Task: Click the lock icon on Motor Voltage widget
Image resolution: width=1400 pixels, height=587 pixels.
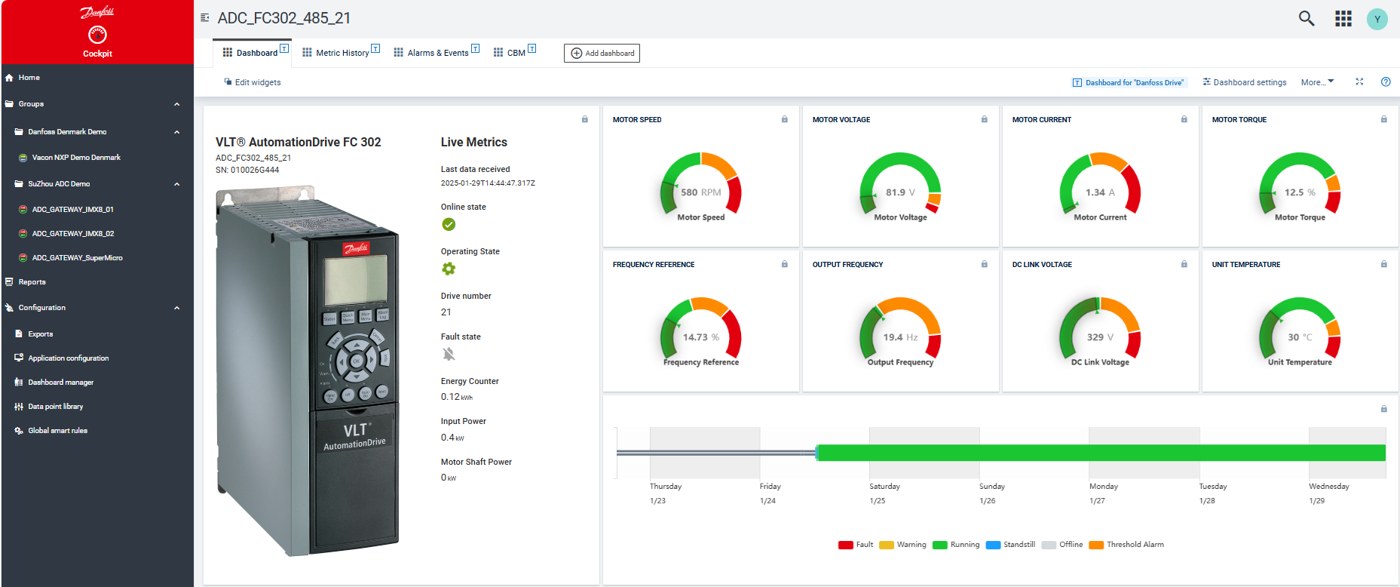Action: tap(984, 119)
